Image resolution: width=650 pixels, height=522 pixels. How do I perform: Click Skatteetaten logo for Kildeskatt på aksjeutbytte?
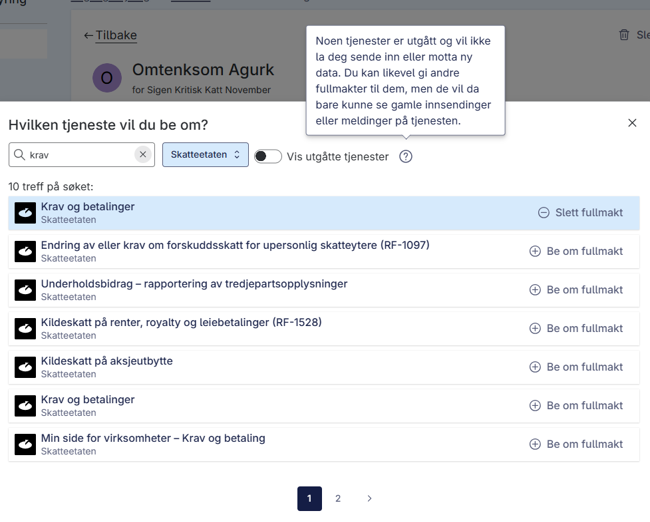(25, 367)
